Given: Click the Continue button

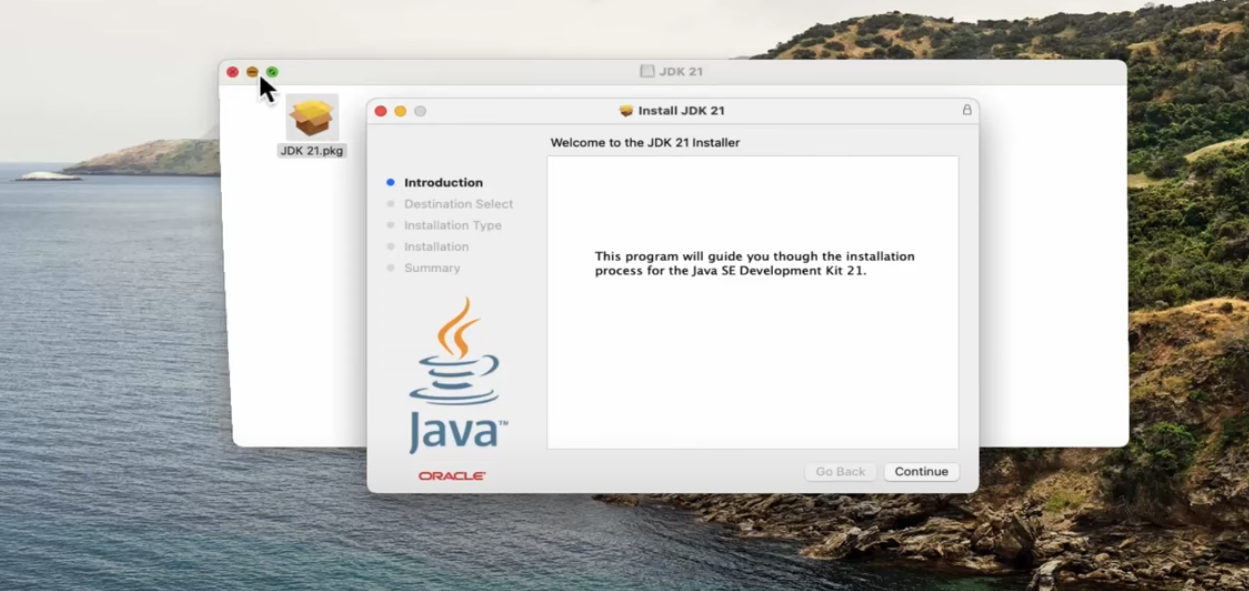Looking at the screenshot, I should (920, 471).
